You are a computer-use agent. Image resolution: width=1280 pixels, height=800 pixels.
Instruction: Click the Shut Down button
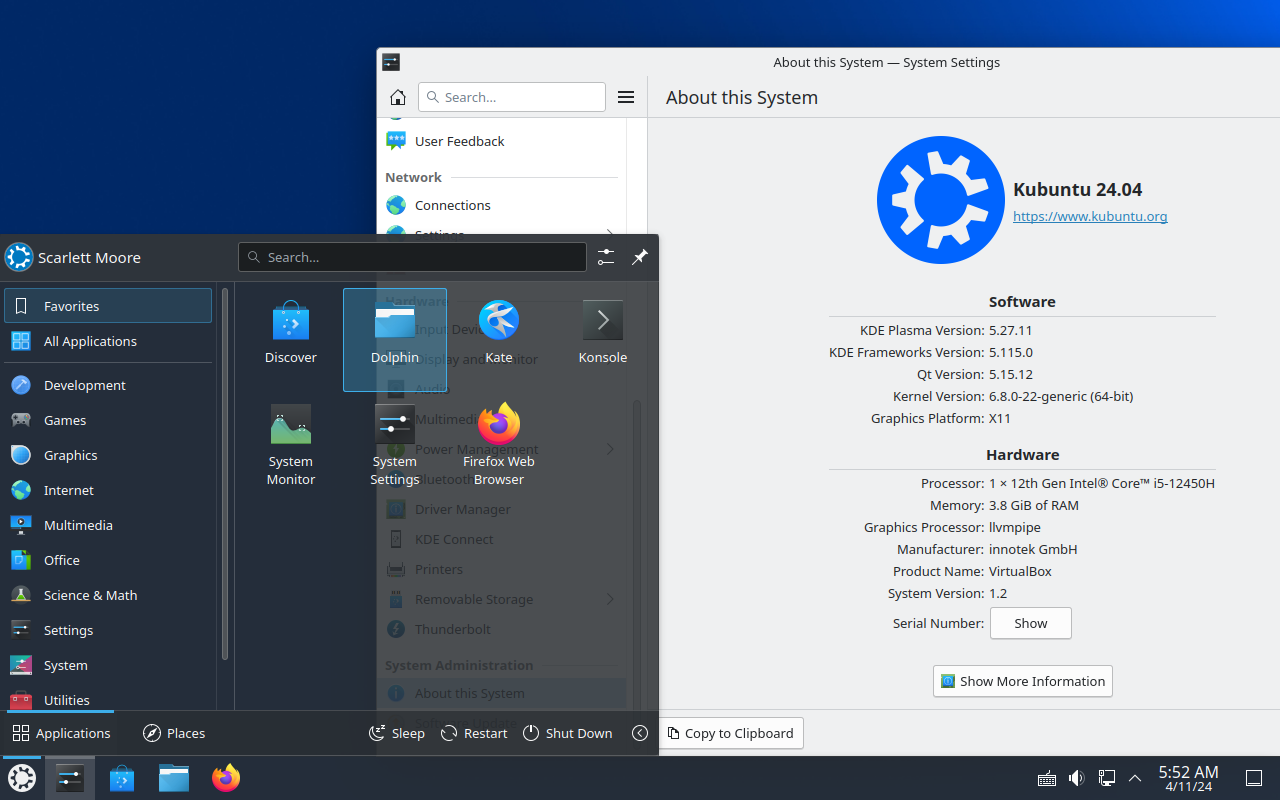pos(567,733)
